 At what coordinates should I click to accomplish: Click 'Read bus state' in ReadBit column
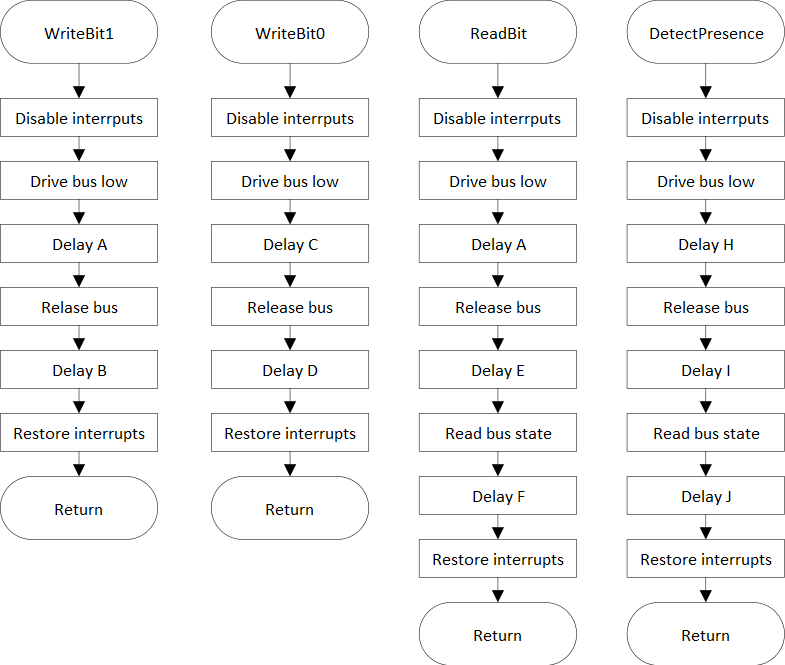[498, 433]
